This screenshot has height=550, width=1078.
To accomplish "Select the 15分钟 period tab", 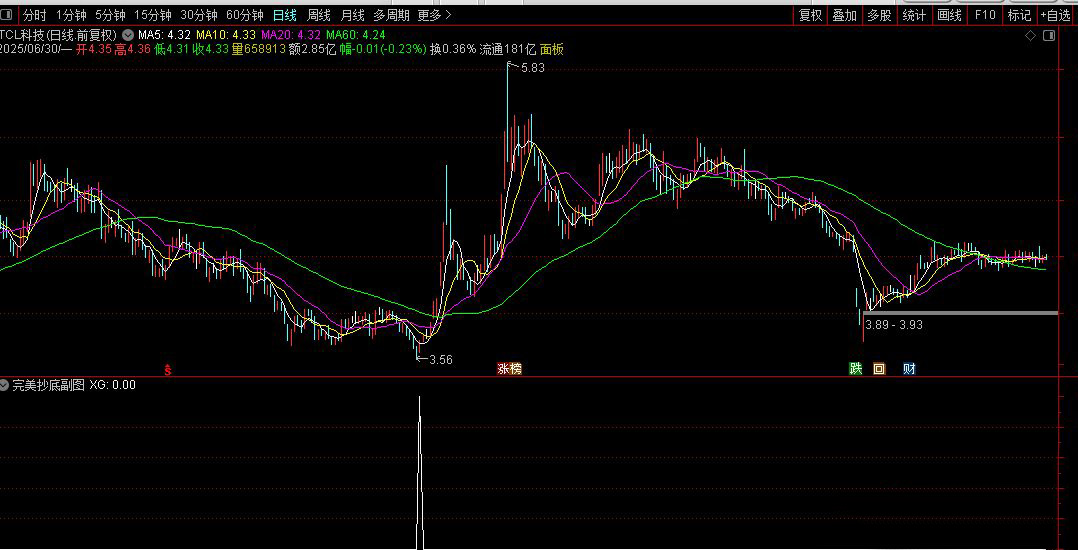I will tap(153, 15).
